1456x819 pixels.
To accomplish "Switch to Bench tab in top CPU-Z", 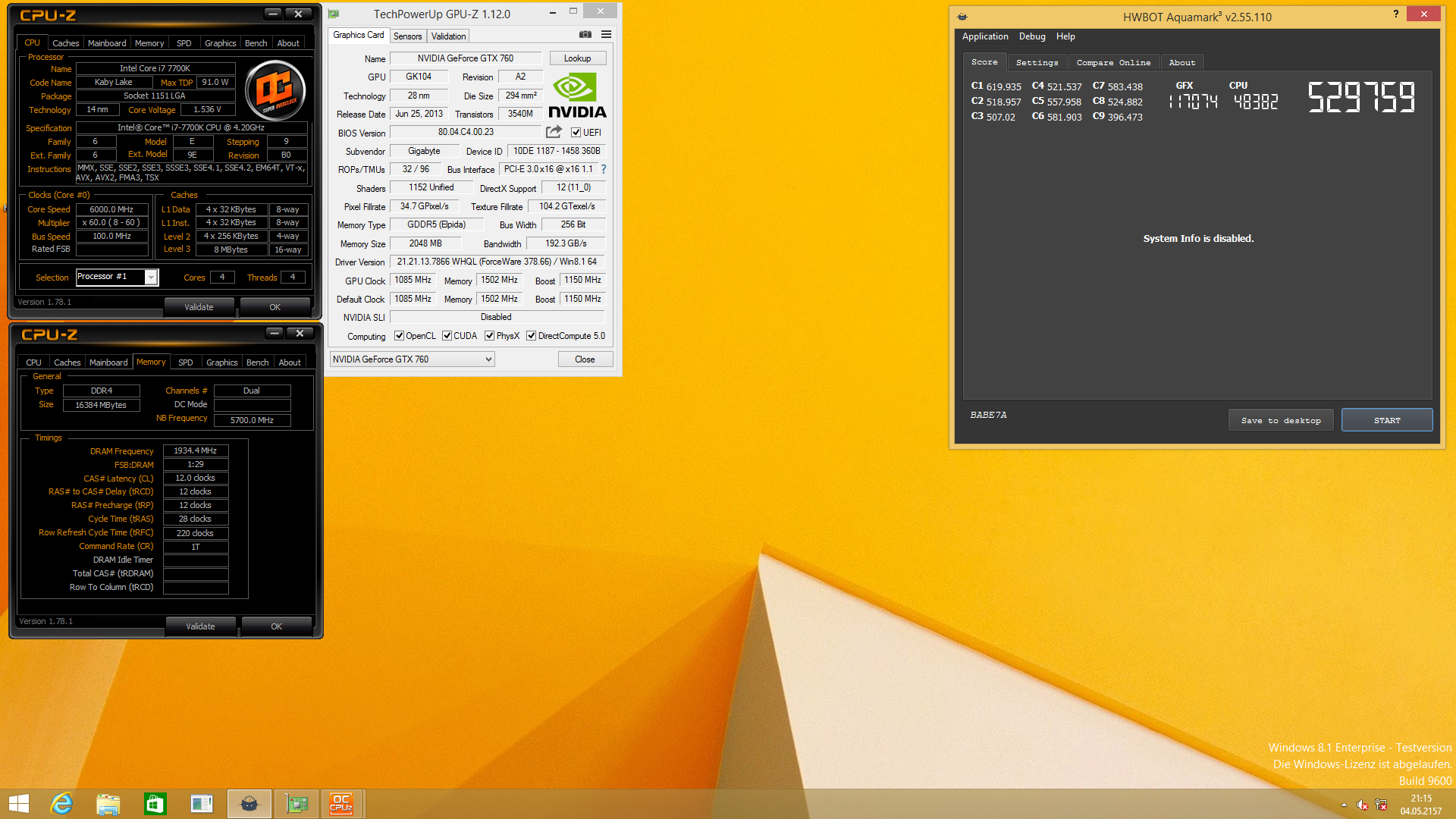I will point(256,43).
